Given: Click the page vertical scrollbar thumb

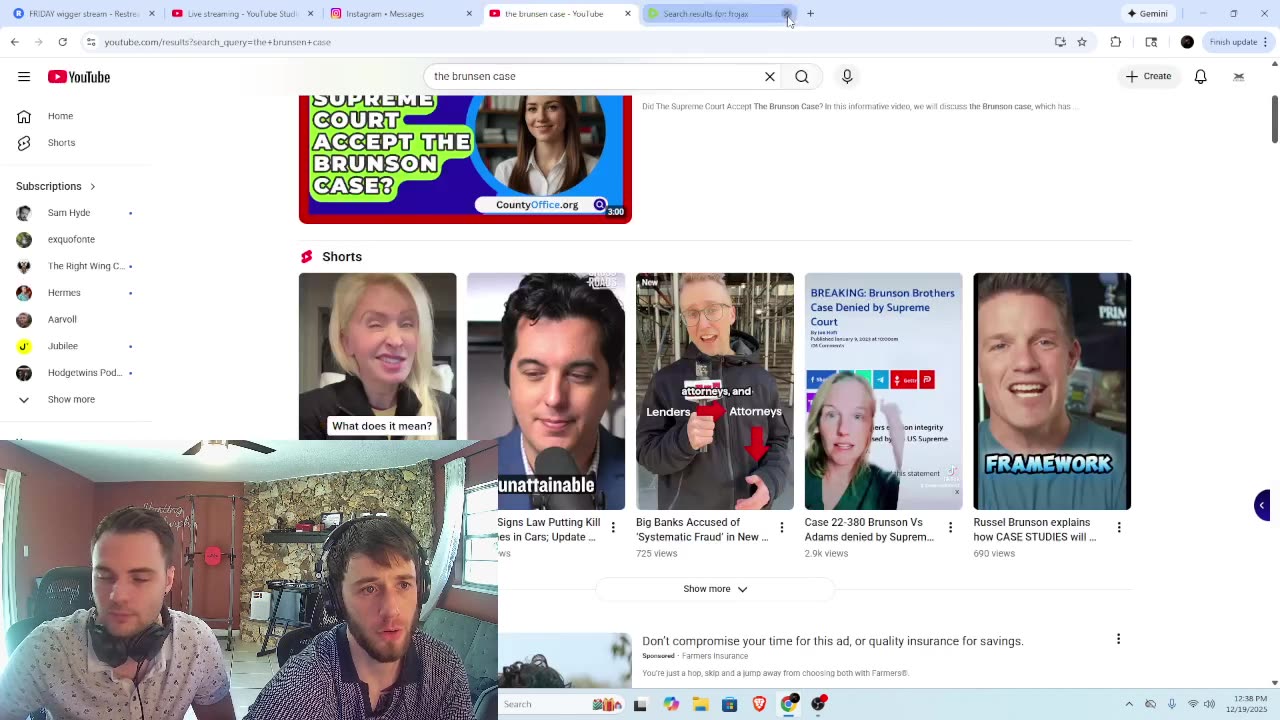Looking at the screenshot, I should click(1274, 120).
